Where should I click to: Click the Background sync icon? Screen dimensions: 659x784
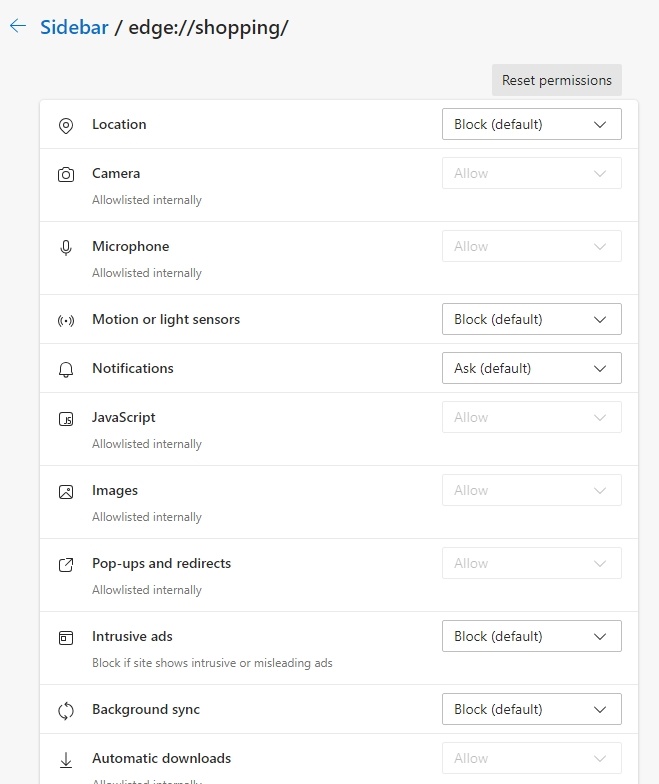(x=66, y=710)
